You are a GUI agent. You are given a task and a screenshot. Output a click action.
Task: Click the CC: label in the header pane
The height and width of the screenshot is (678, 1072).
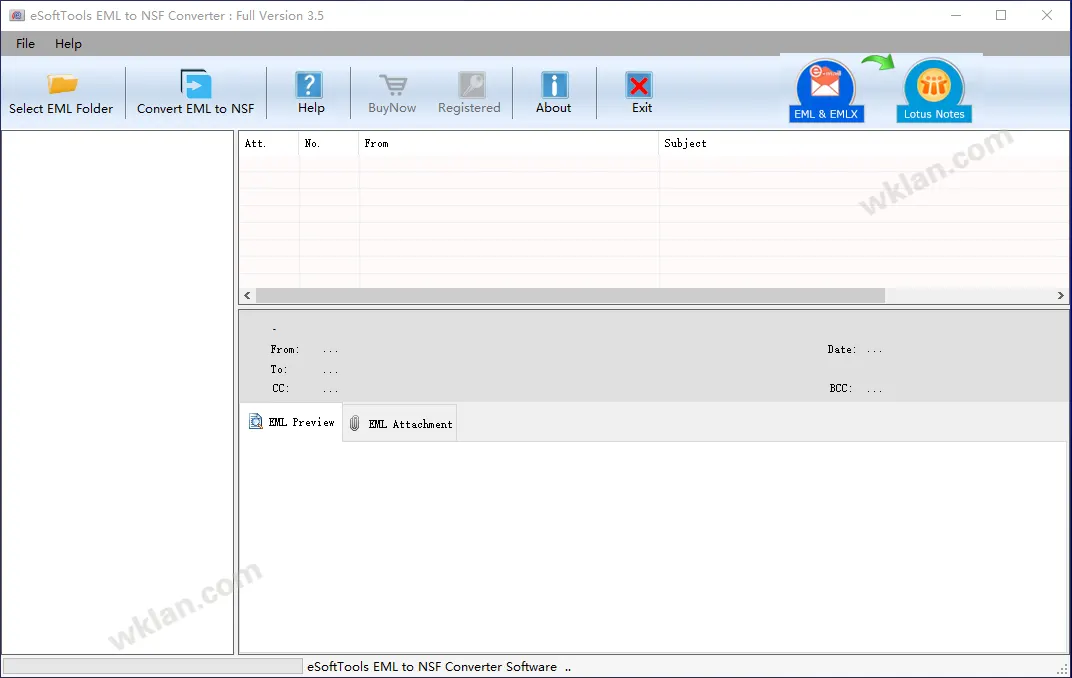[x=280, y=388]
